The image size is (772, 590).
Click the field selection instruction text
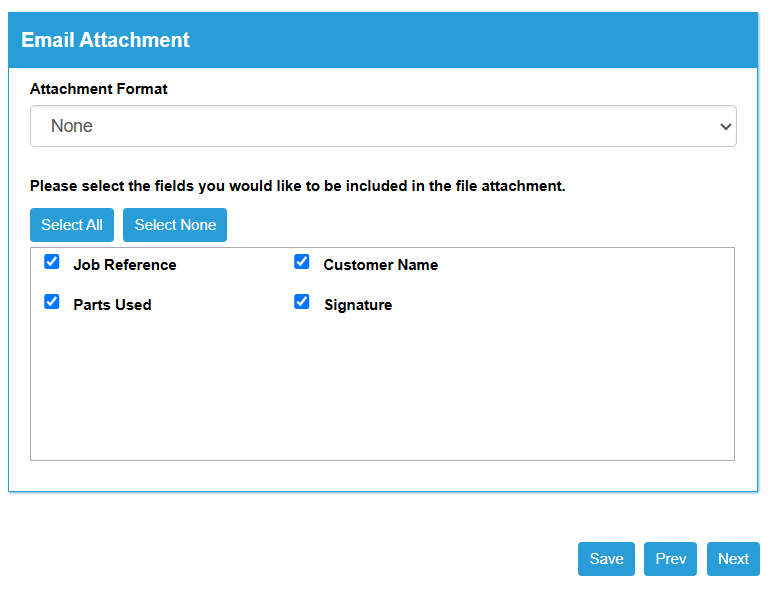tap(297, 186)
